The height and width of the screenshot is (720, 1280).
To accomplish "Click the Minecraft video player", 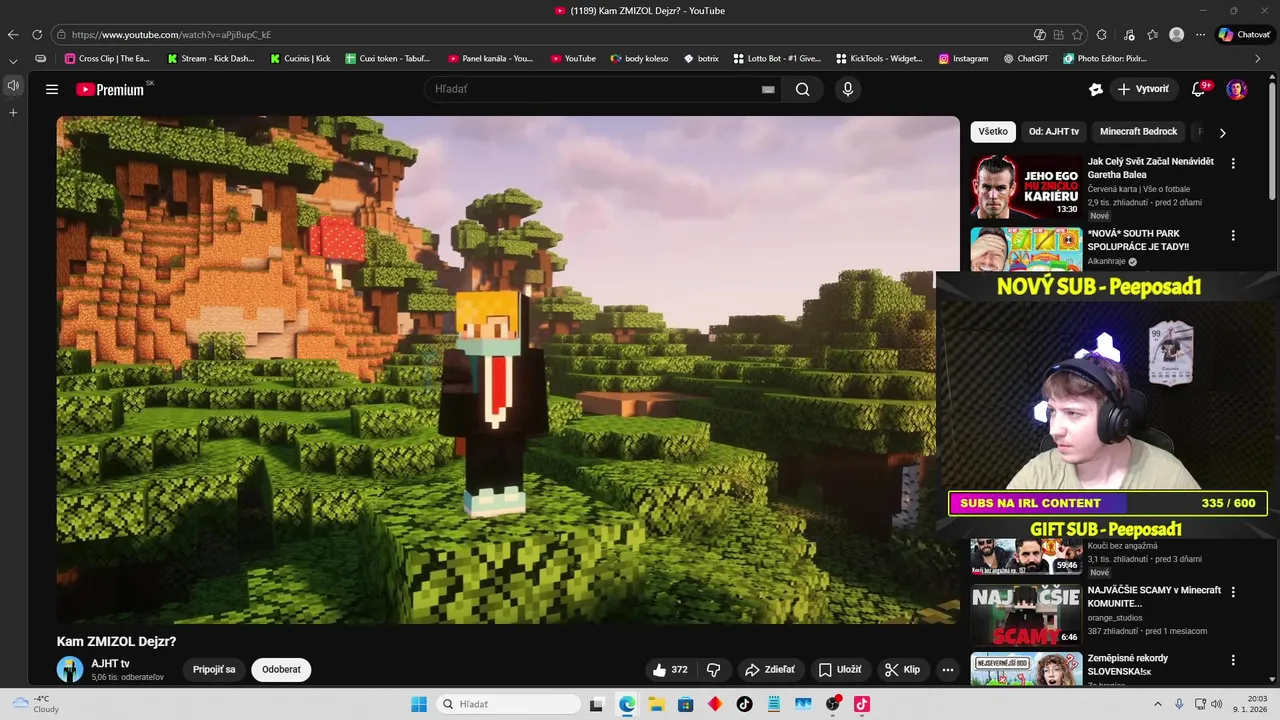I will click(x=508, y=370).
